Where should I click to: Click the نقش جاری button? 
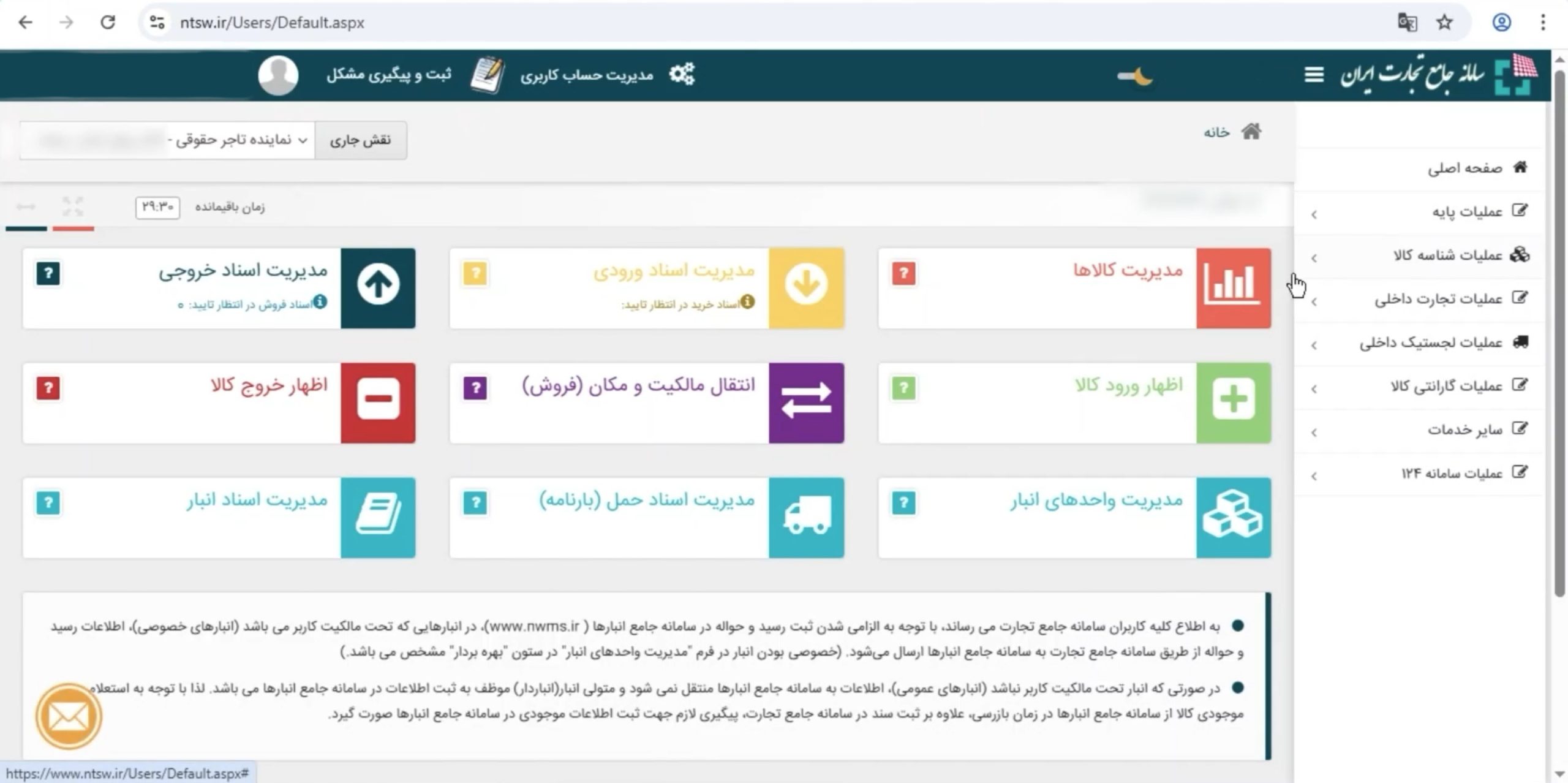[360, 140]
